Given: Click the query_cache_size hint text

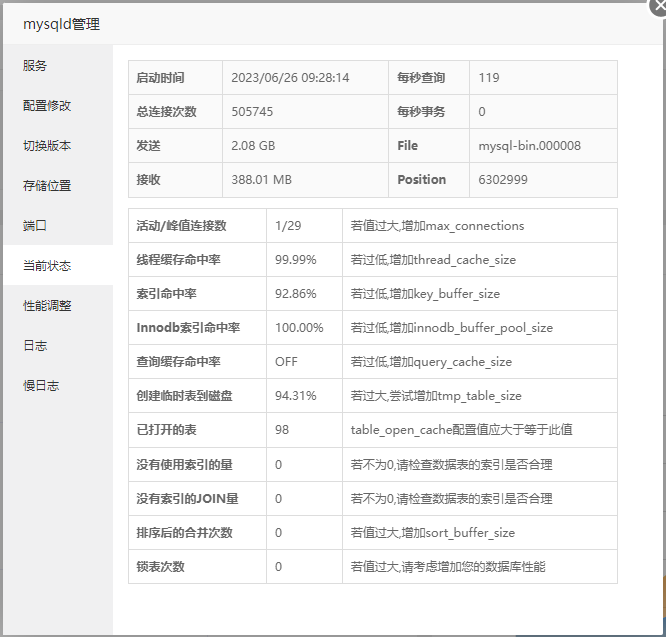Looking at the screenshot, I should click(431, 362).
